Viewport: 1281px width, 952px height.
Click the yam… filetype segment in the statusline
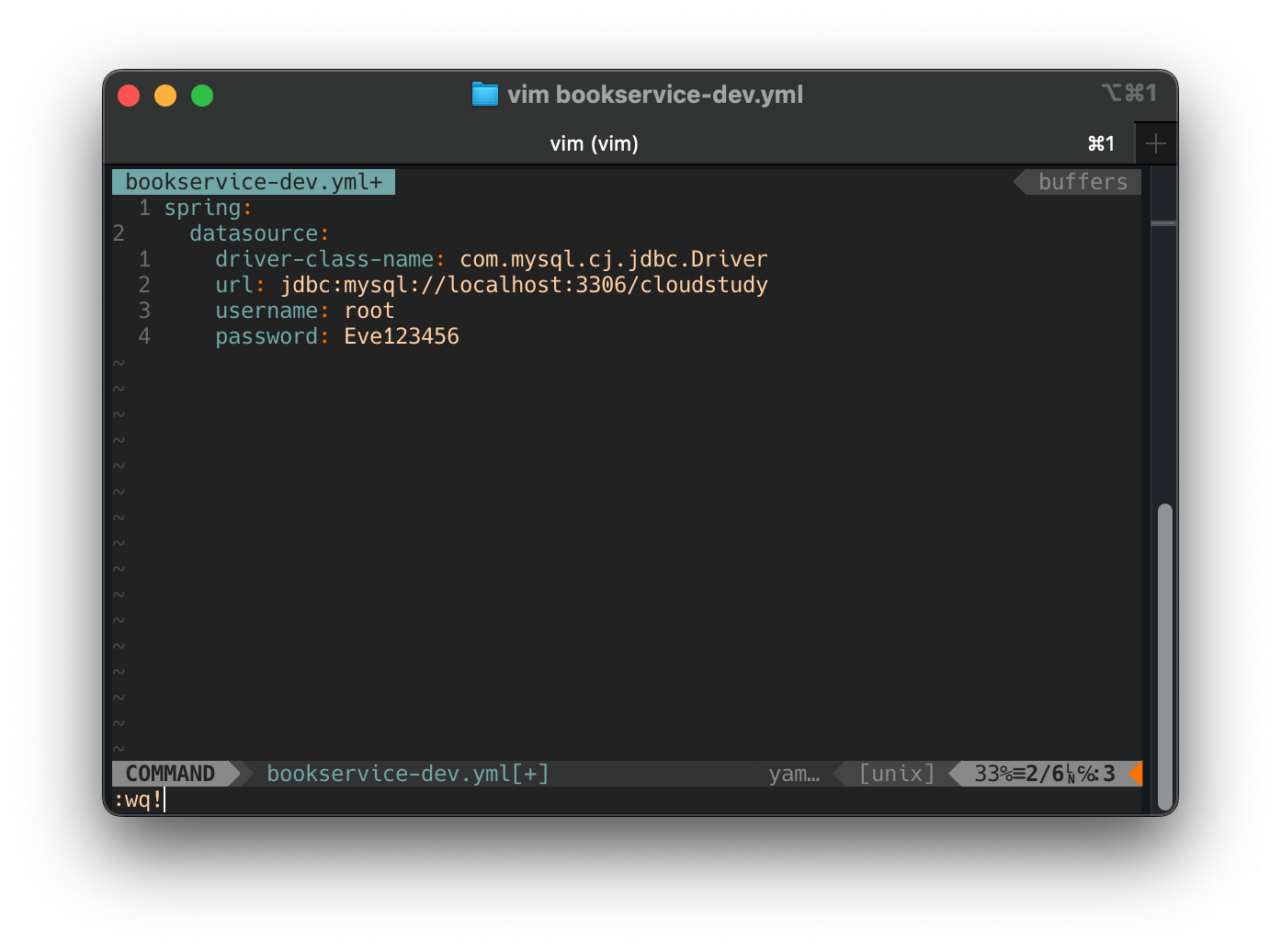[794, 773]
